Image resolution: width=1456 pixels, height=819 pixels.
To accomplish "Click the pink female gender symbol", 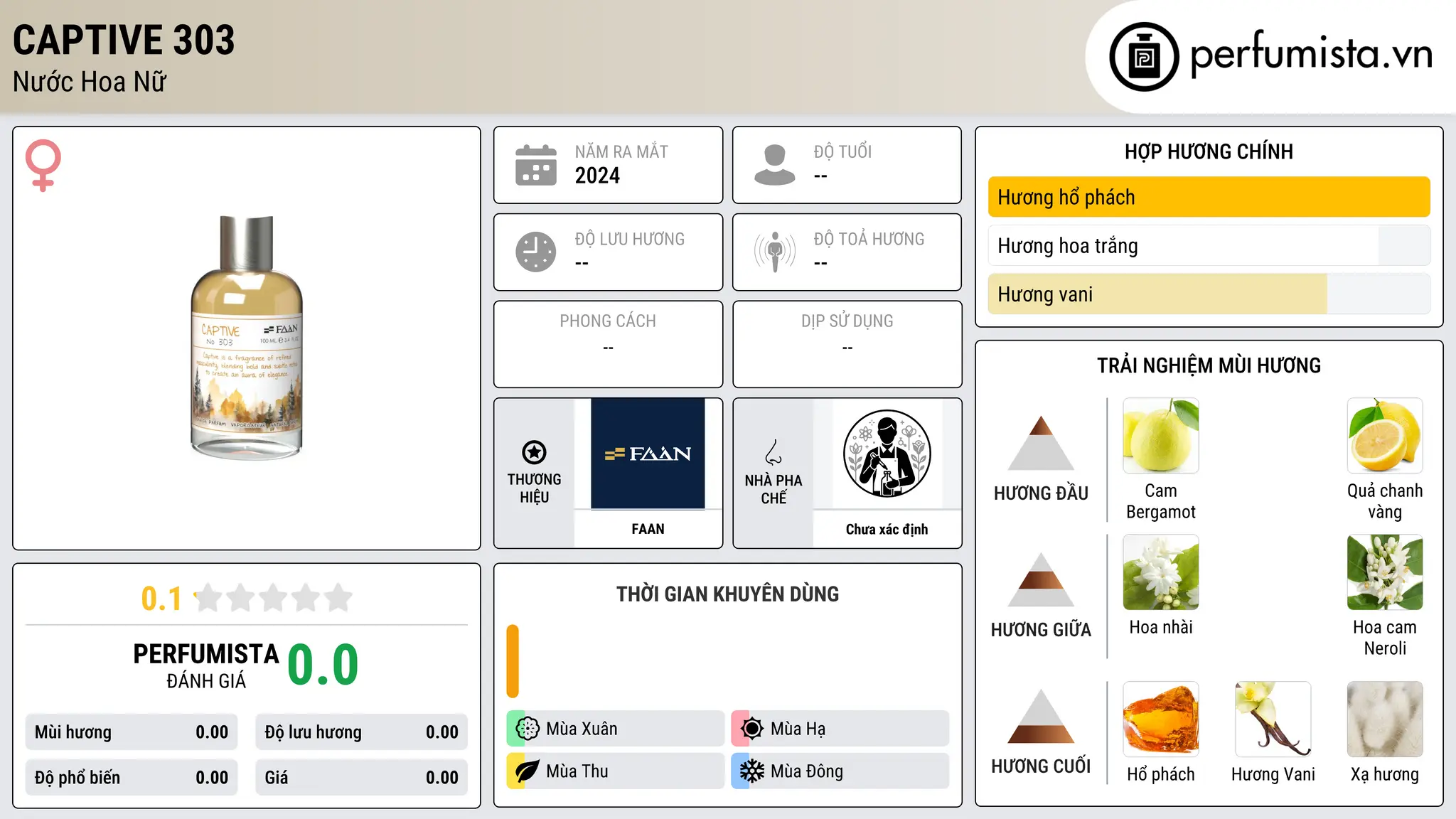I will [x=43, y=165].
